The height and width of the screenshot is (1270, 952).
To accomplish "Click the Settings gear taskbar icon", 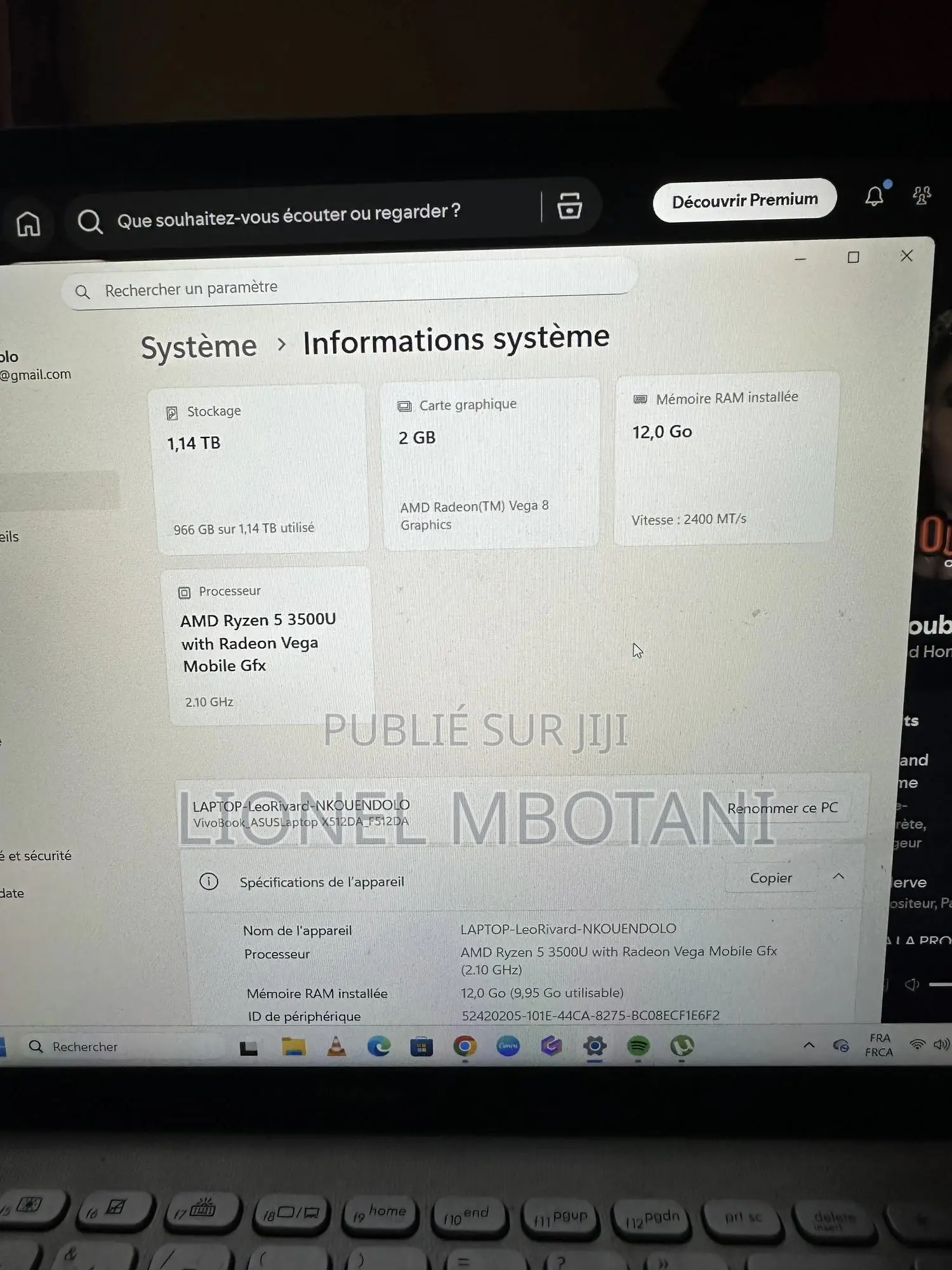I will [595, 1045].
